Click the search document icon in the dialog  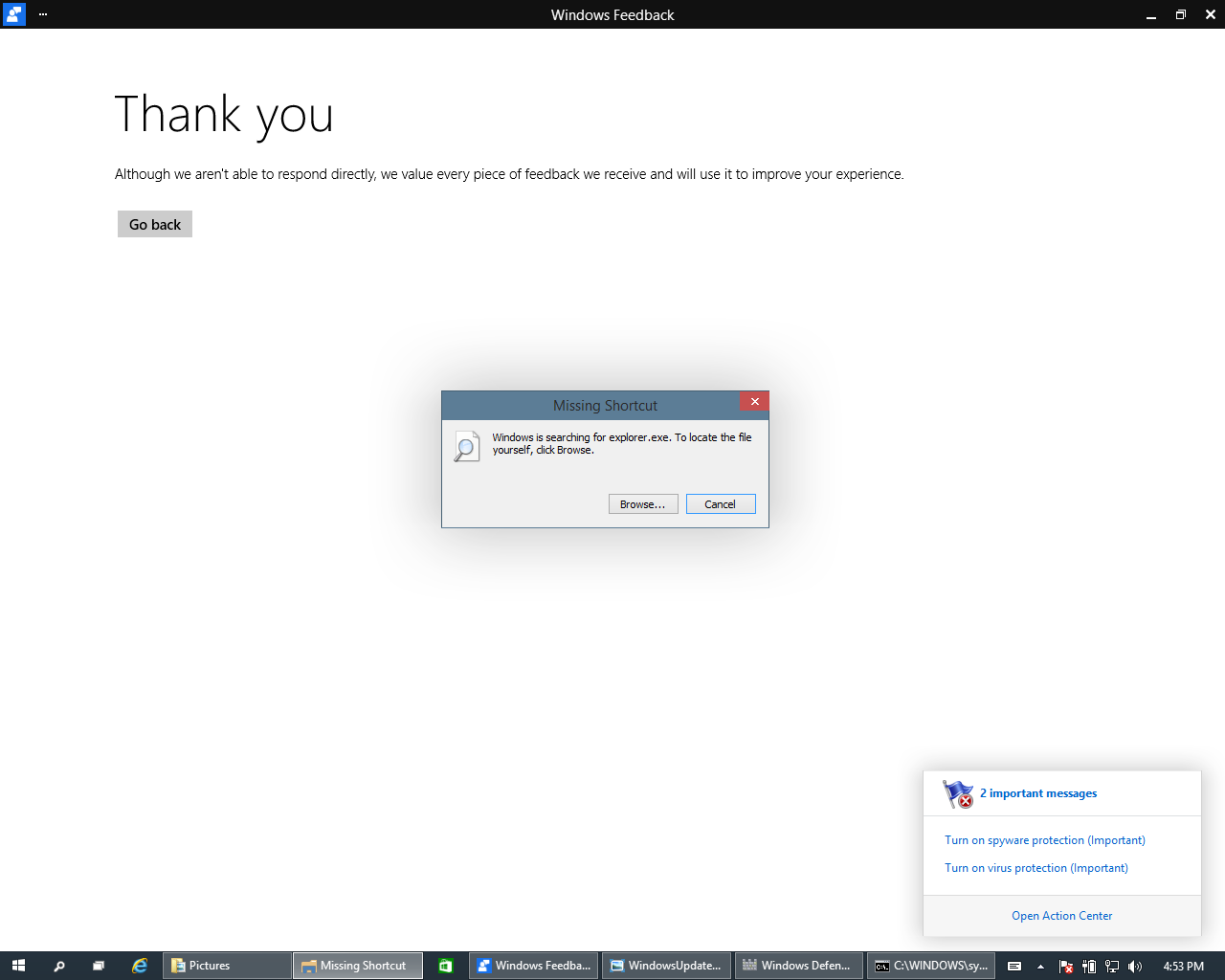click(467, 447)
